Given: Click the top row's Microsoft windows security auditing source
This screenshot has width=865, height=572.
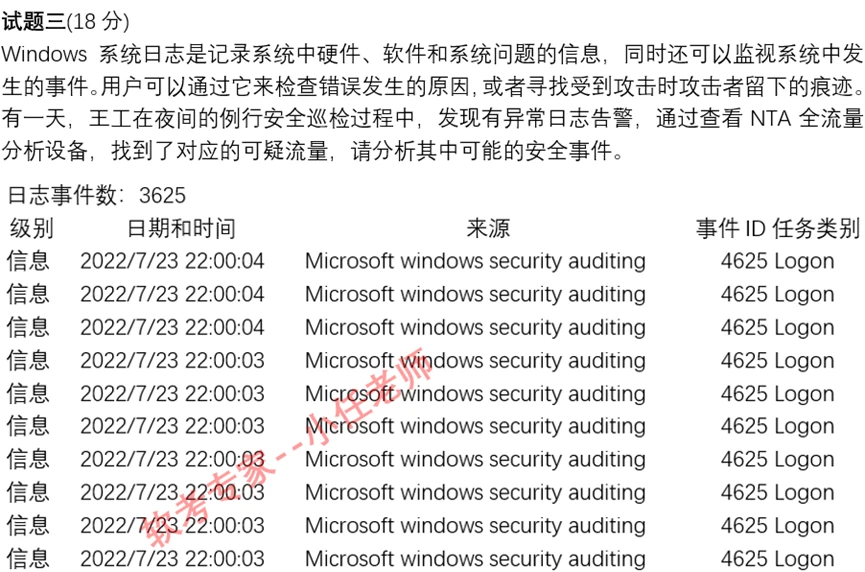Looking at the screenshot, I should (x=475, y=261).
